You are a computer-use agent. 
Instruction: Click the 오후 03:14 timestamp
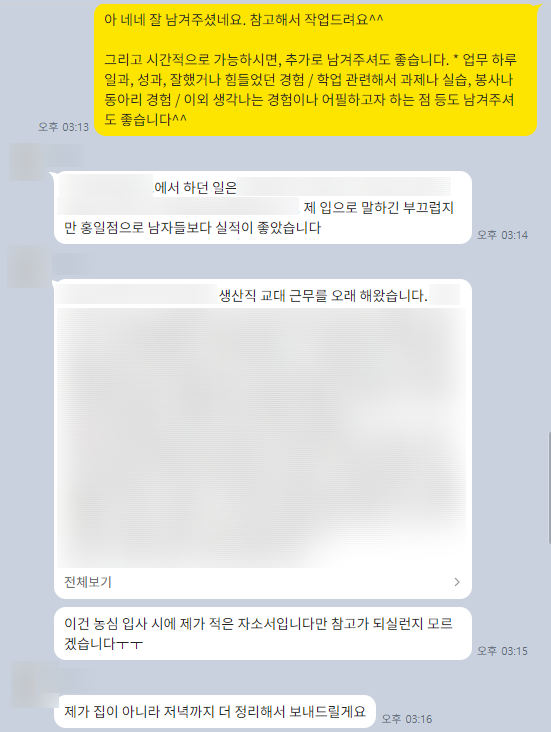(x=502, y=235)
